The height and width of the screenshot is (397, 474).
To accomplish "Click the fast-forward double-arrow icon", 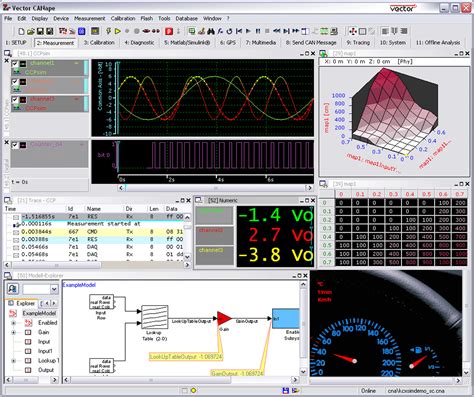I will (295, 31).
